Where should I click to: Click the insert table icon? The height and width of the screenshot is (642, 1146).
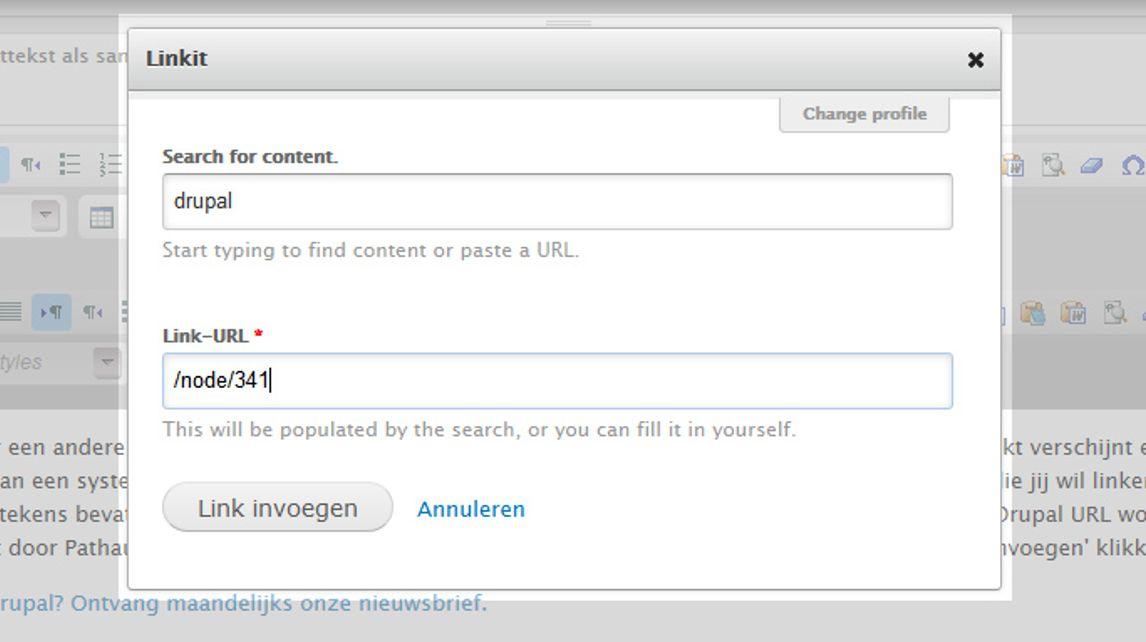[x=101, y=217]
